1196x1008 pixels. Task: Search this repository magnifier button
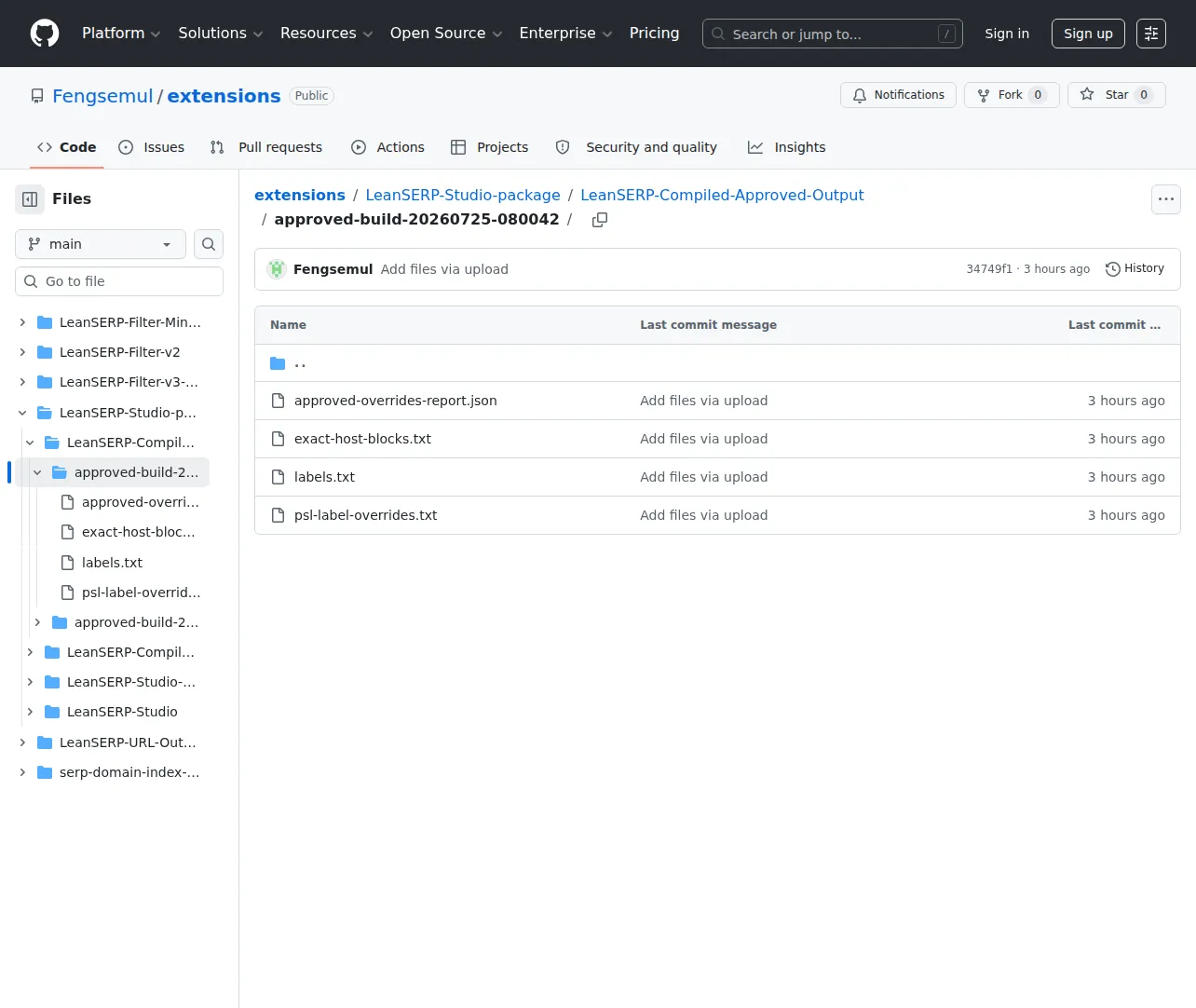click(209, 244)
